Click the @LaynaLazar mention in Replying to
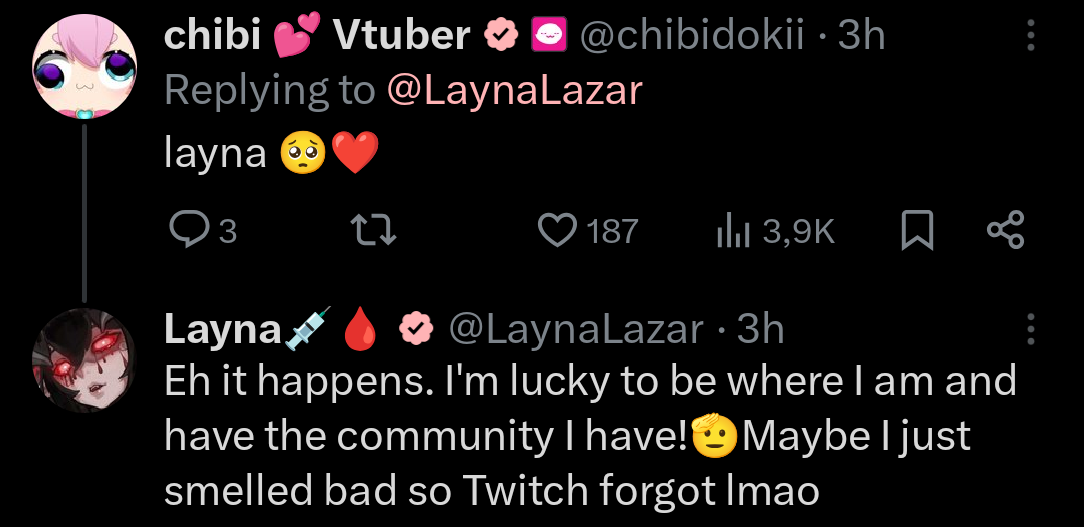 coord(514,90)
